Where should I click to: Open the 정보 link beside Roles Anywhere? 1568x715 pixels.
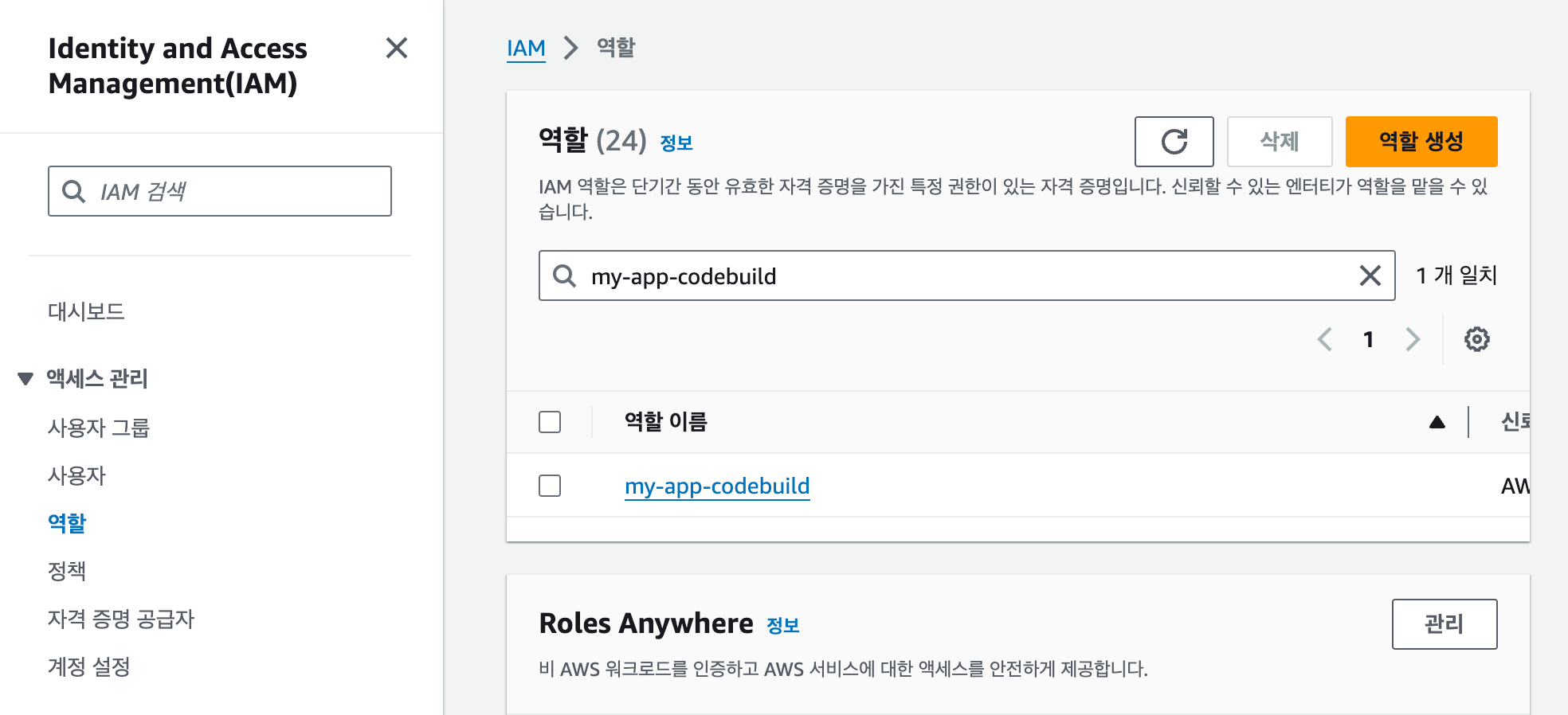point(782,626)
